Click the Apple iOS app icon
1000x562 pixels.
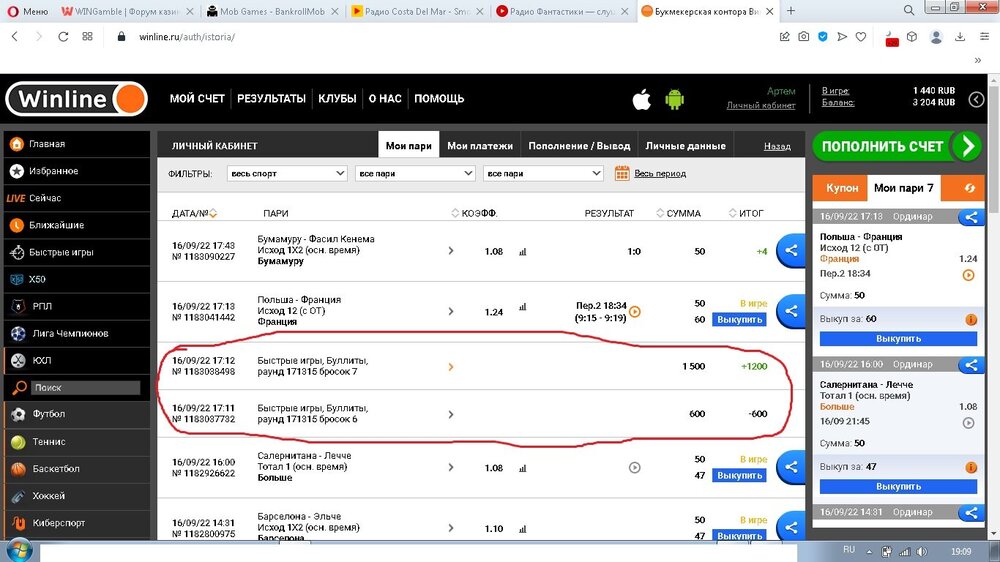642,99
